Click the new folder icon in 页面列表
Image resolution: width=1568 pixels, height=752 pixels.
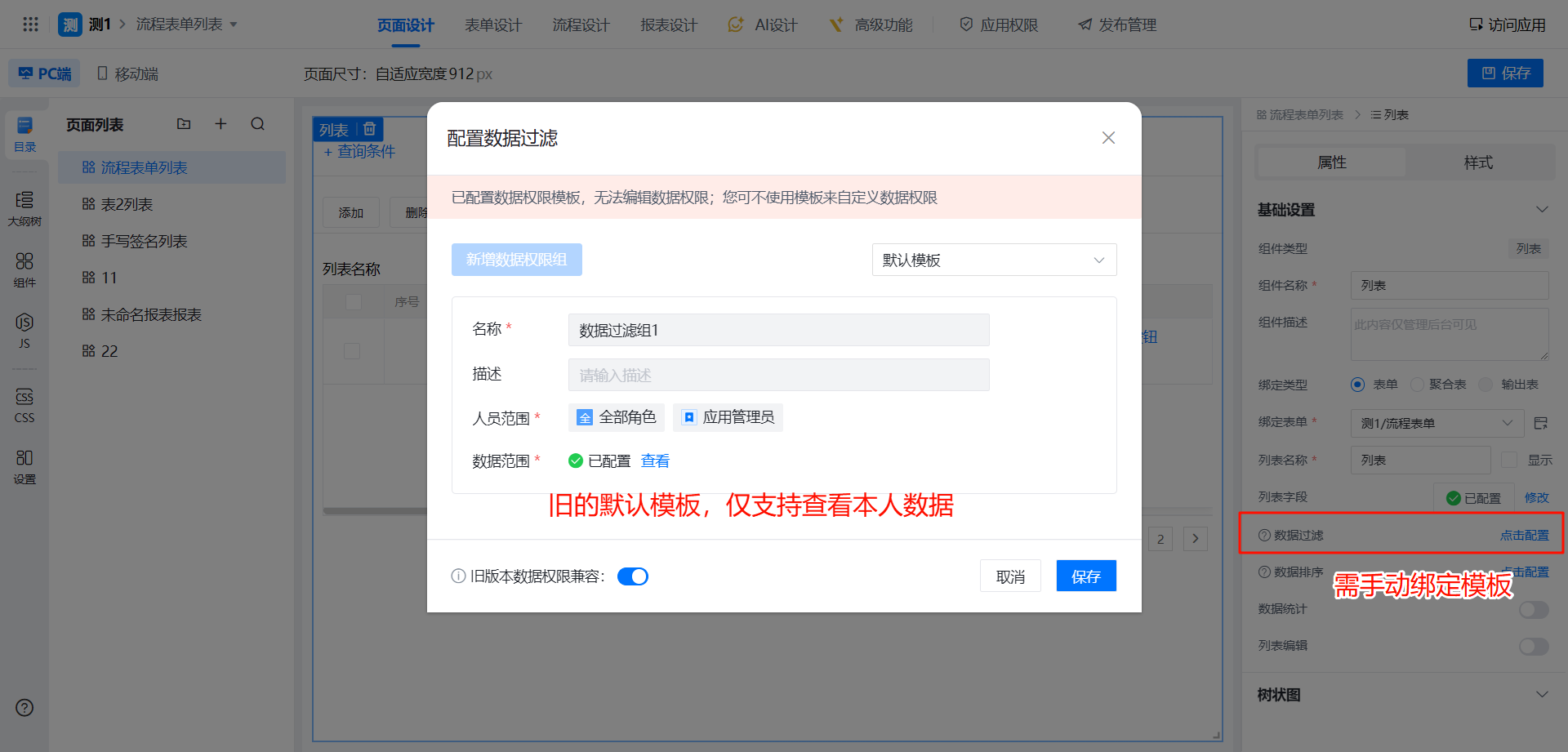pyautogui.click(x=184, y=124)
